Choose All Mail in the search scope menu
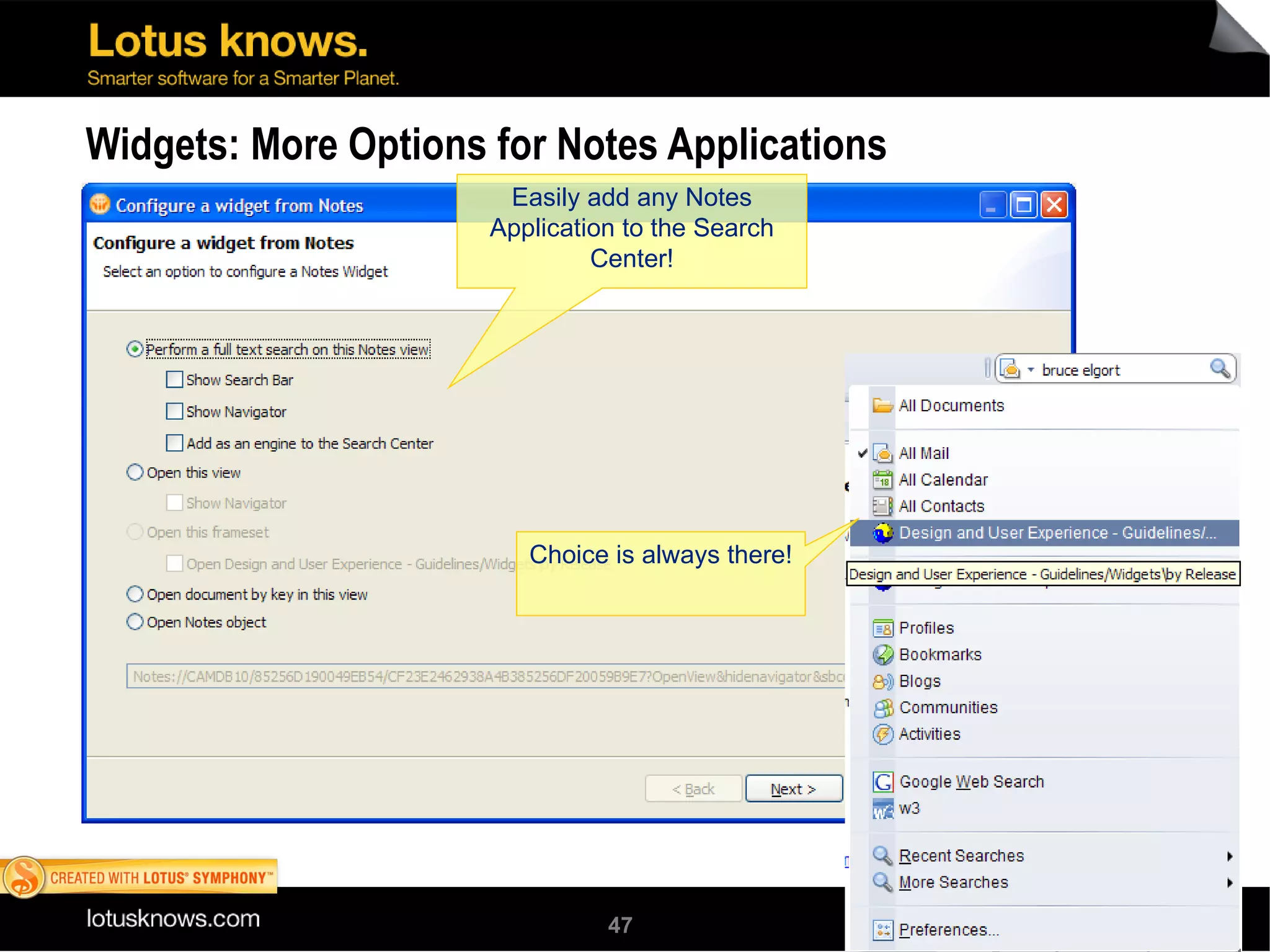Image resolution: width=1270 pixels, height=952 pixels. pyautogui.click(x=1044, y=453)
